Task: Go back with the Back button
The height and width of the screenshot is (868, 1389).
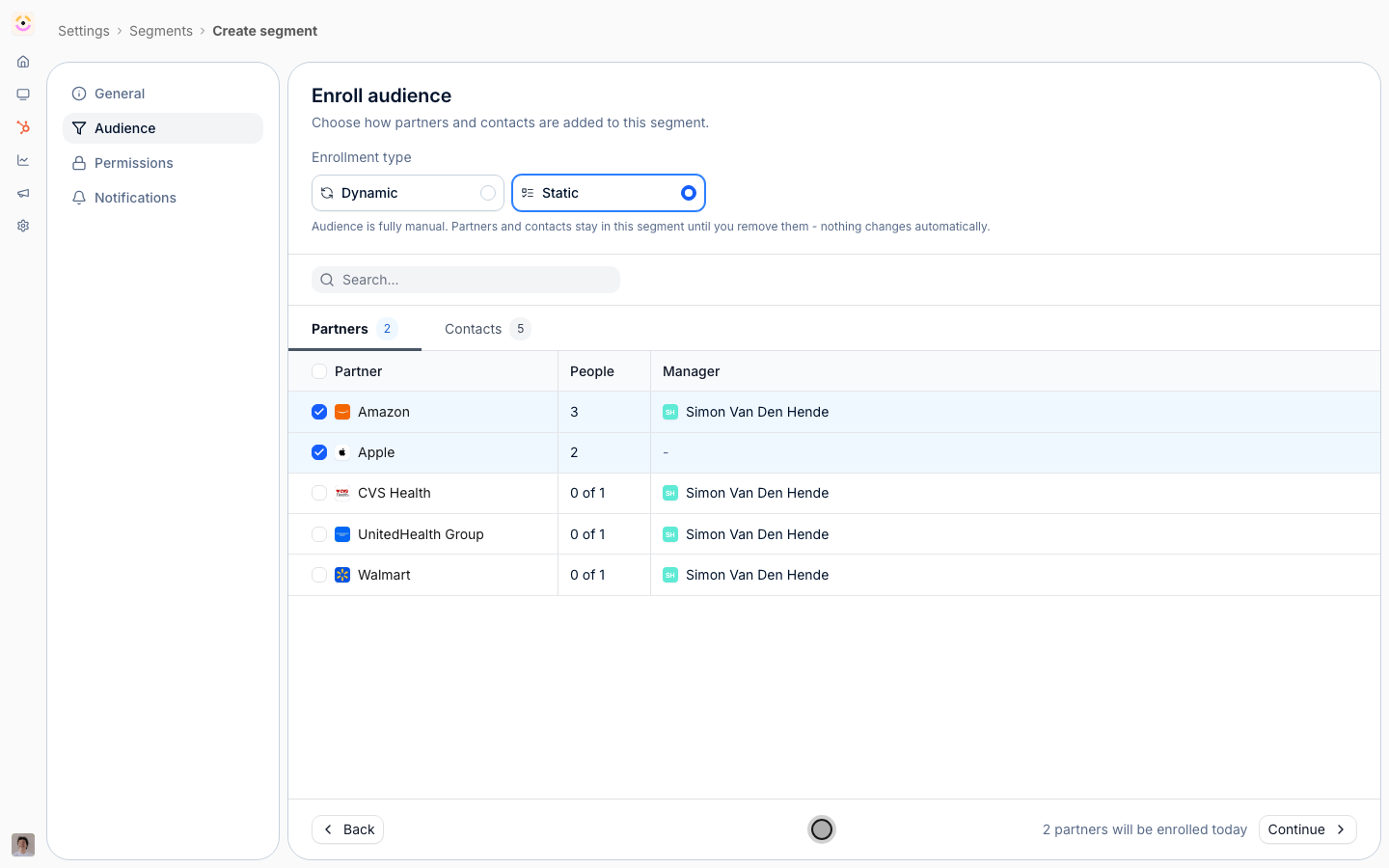Action: [x=348, y=829]
